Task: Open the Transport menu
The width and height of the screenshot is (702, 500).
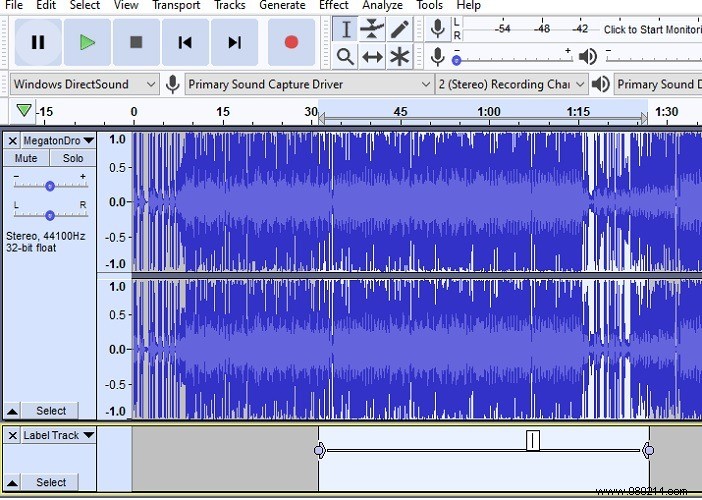Action: coord(176,5)
